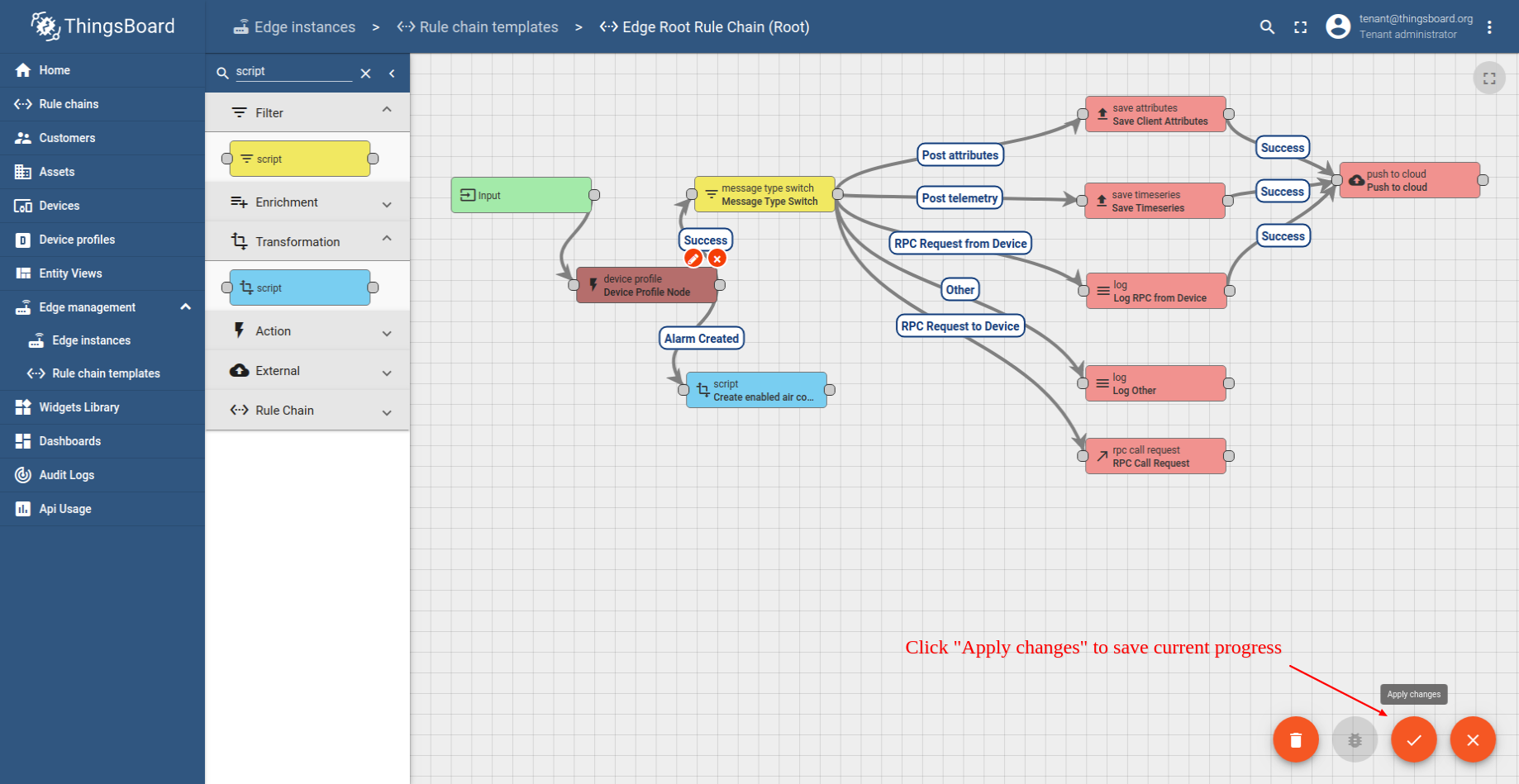The height and width of the screenshot is (784, 1519).
Task: Collapse the Filter section
Action: click(307, 112)
